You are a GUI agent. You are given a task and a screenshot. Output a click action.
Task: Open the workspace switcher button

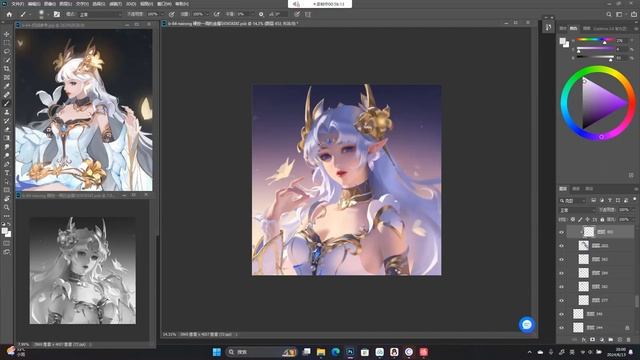pyautogui.click(x=620, y=14)
